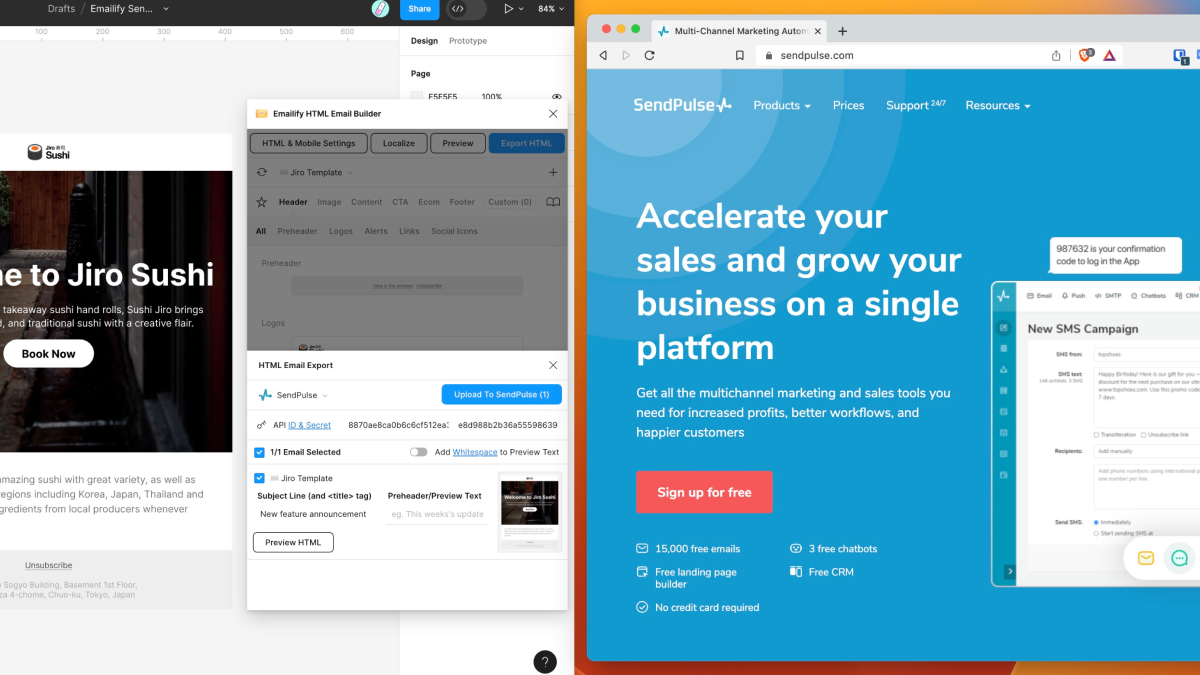Click the browser share icon
Screen dimensions: 1200x675
tap(1056, 56)
